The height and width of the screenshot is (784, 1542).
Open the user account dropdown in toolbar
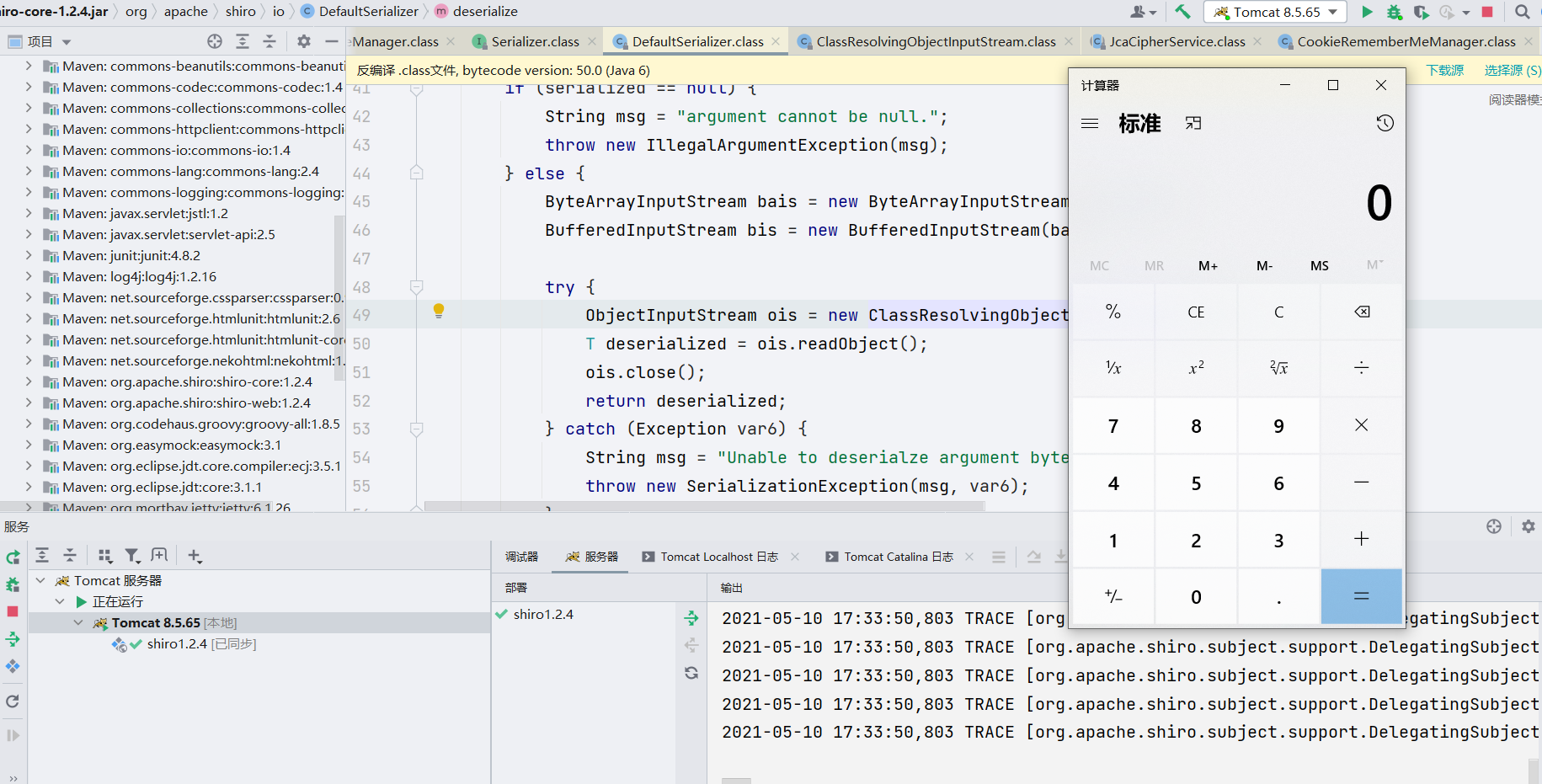click(x=1143, y=12)
